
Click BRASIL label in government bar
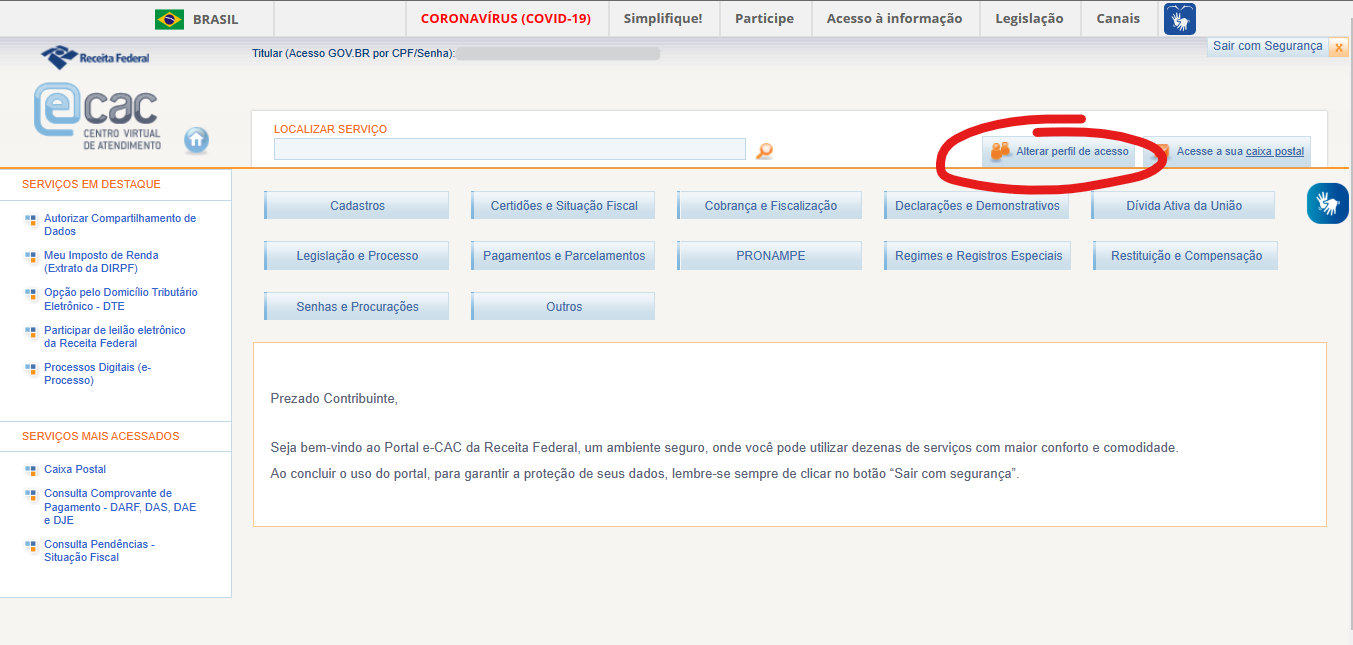click(x=215, y=19)
